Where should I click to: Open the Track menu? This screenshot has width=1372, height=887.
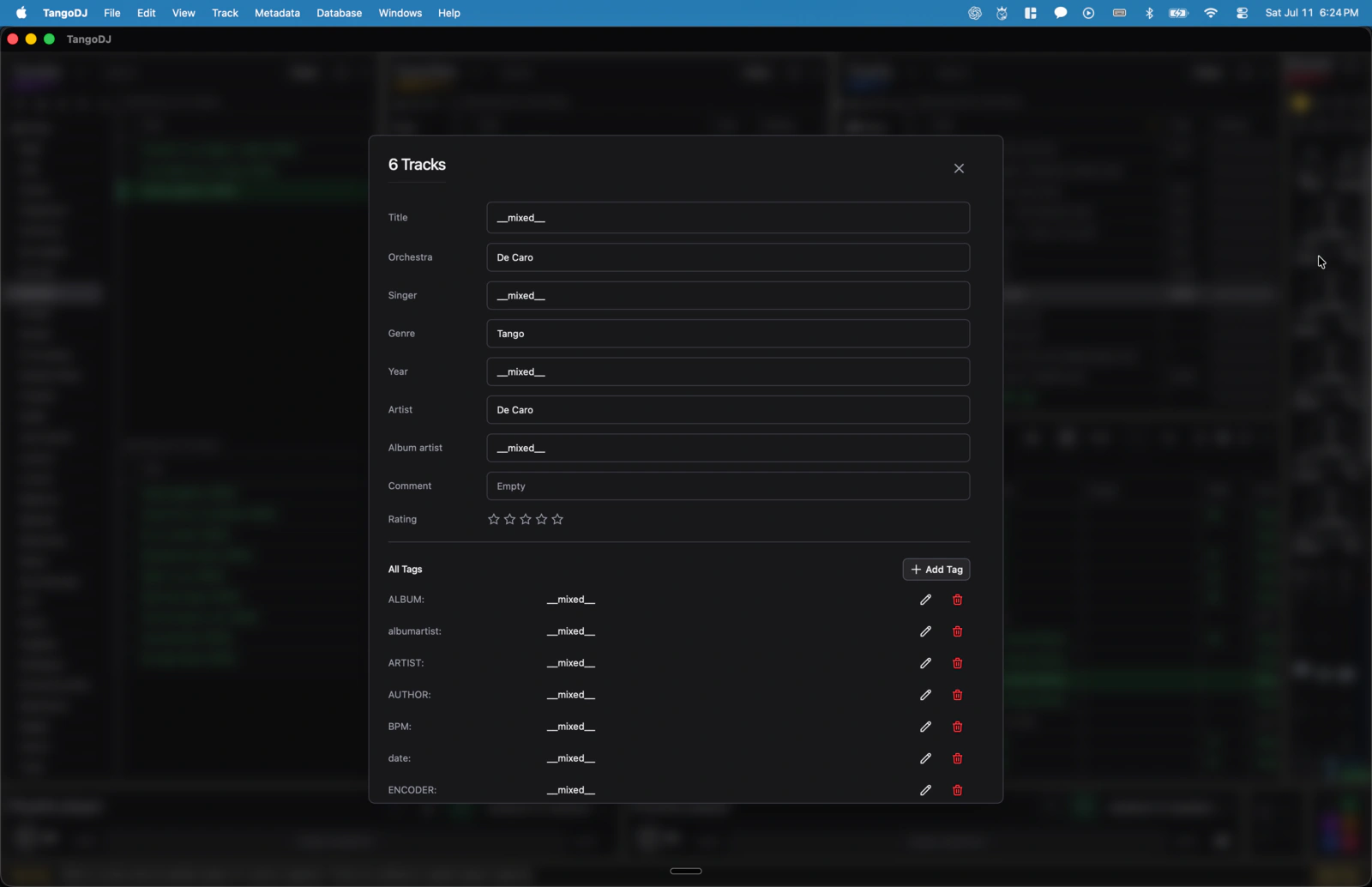click(x=226, y=13)
